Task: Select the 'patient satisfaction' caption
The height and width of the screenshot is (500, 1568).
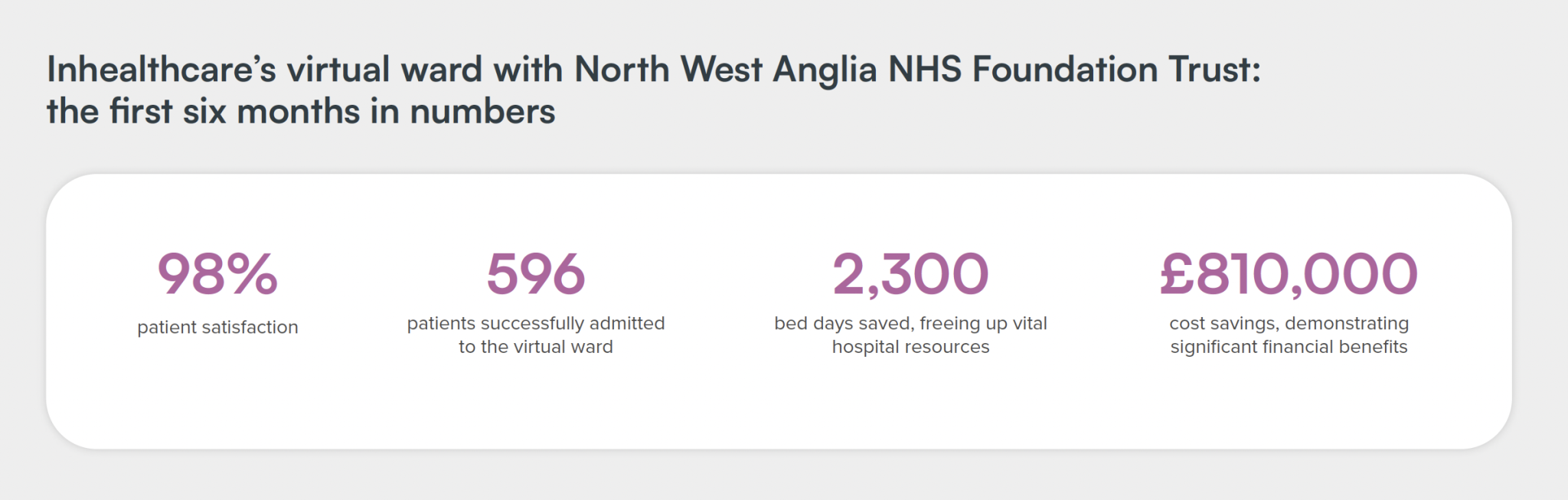Action: [x=217, y=327]
